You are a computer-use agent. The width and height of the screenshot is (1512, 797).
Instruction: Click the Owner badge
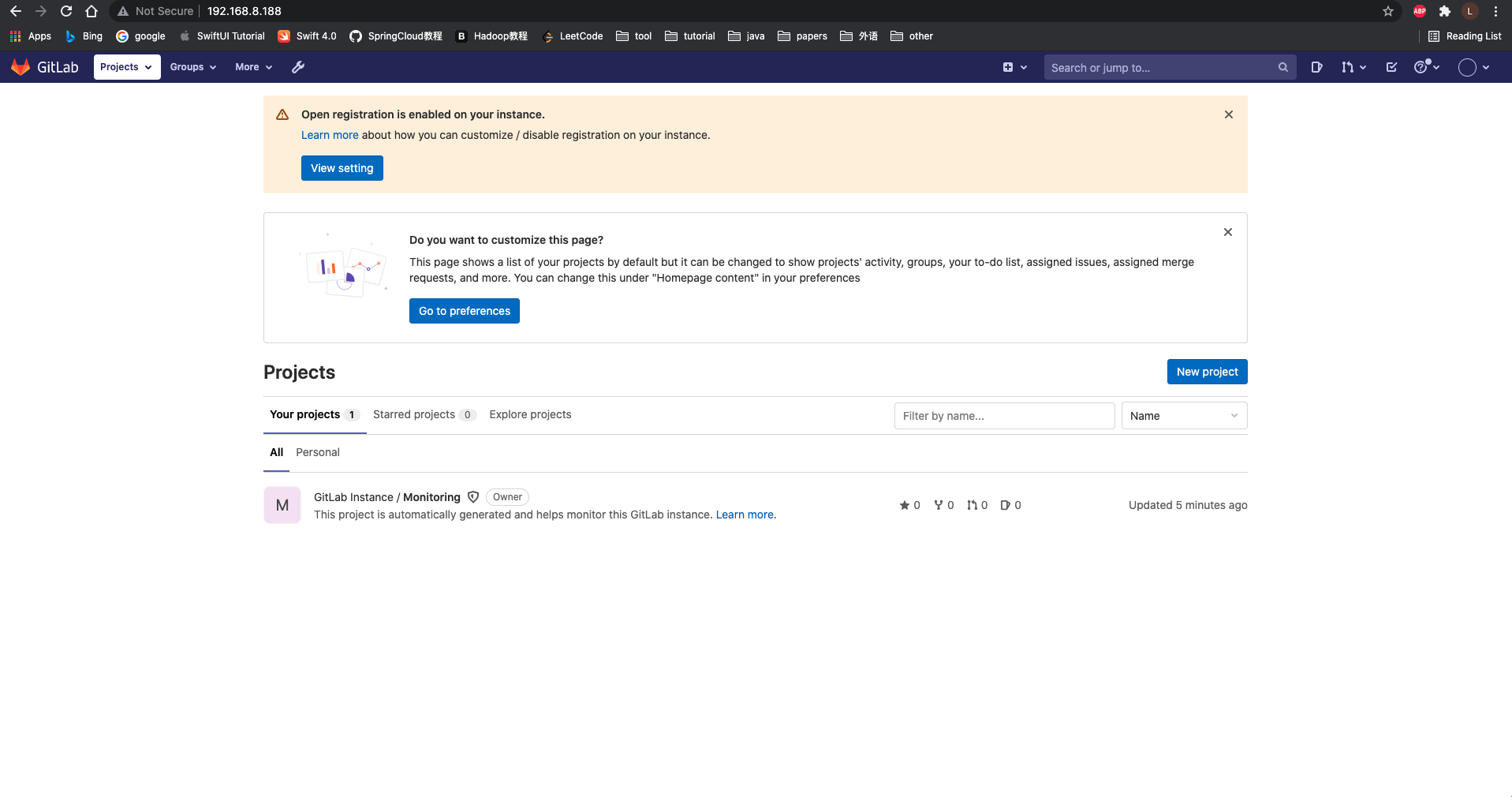[x=507, y=497]
